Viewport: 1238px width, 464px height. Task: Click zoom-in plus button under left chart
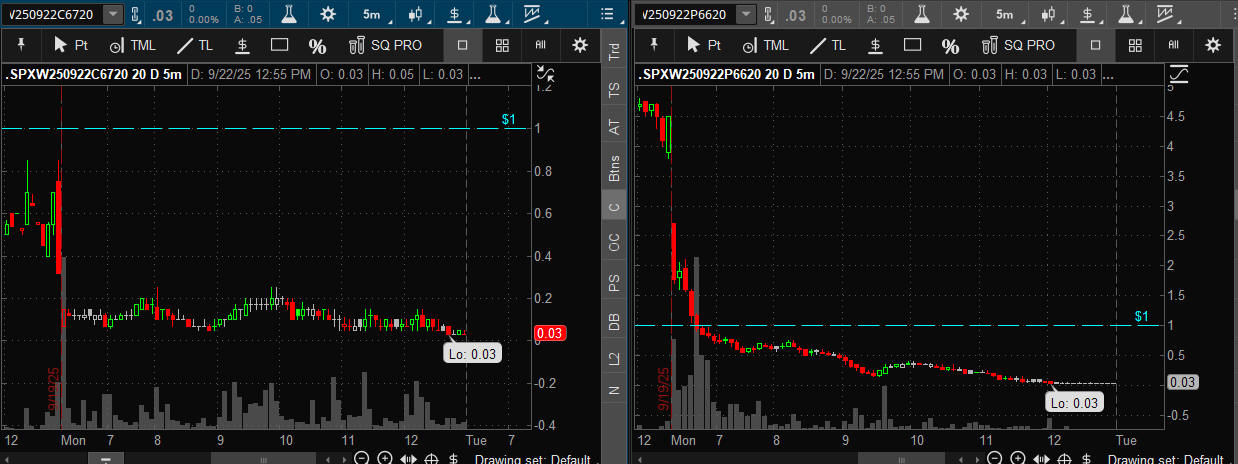point(384,458)
